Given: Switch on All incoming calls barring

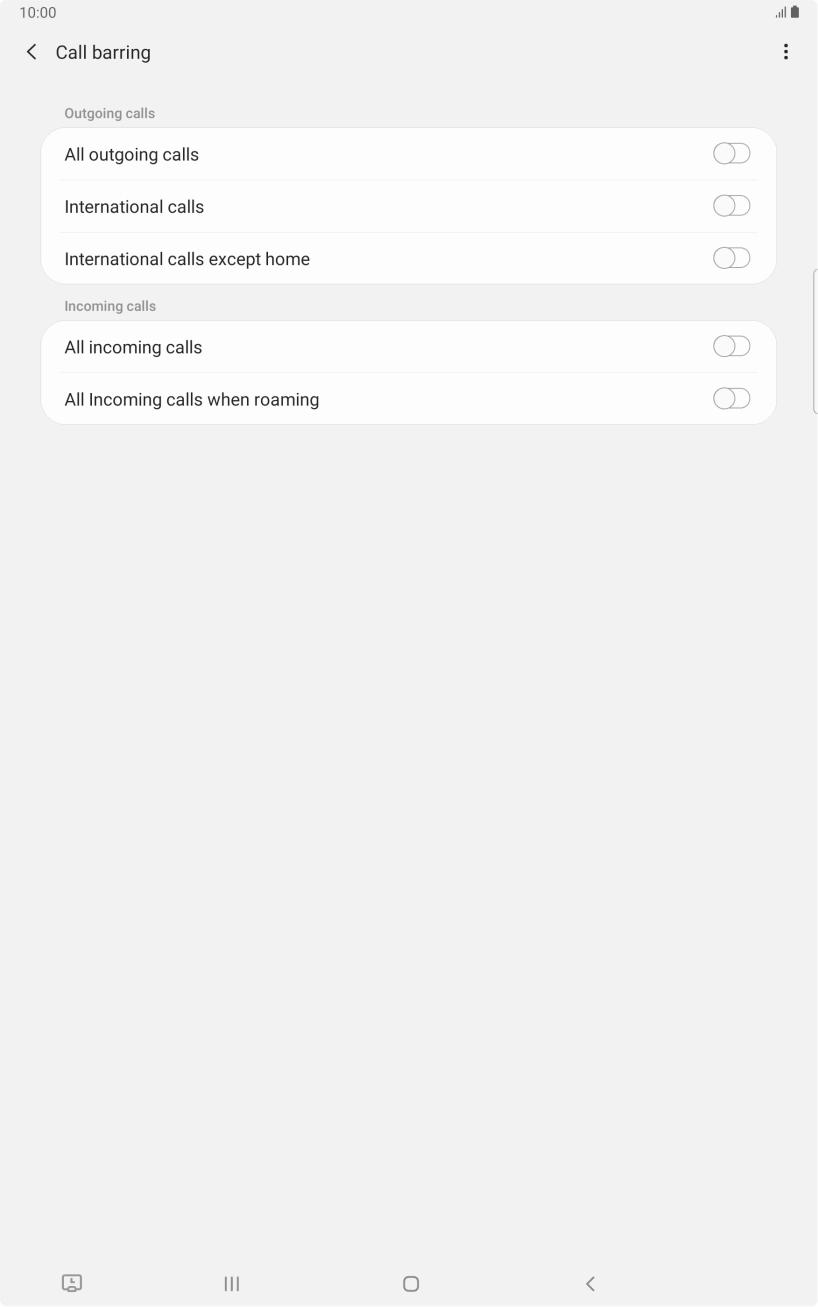Looking at the screenshot, I should [x=731, y=345].
